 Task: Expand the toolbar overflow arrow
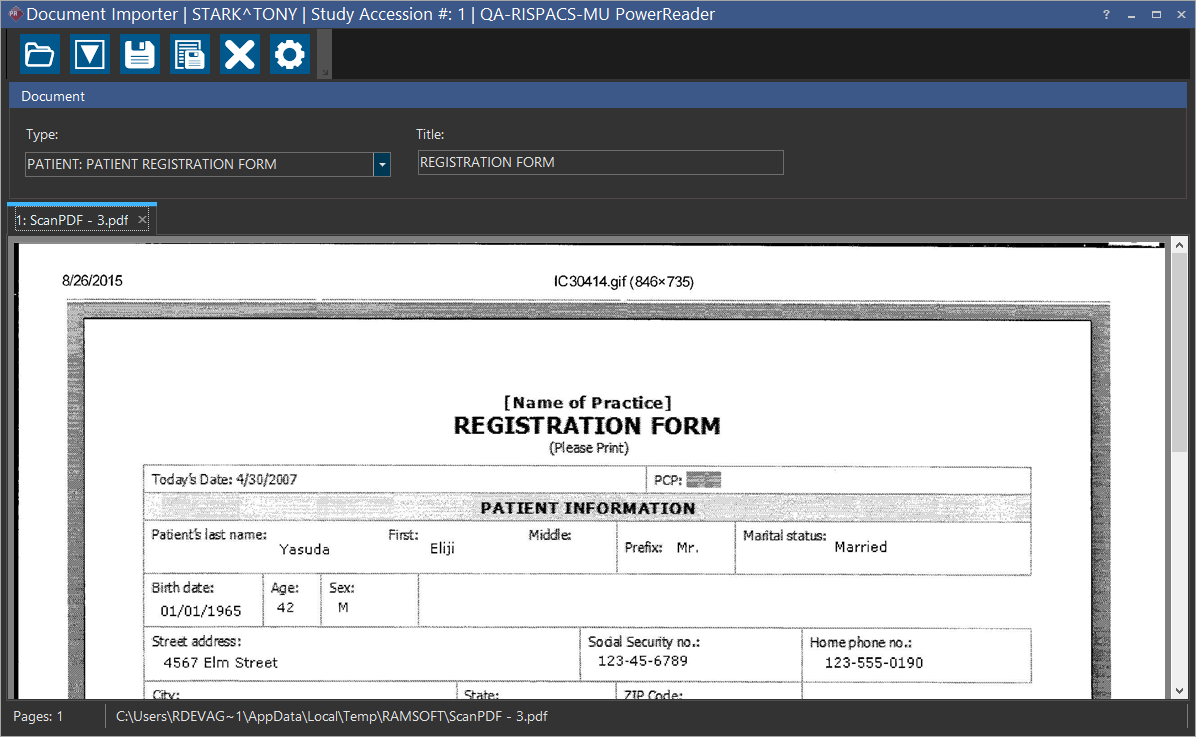point(323,72)
